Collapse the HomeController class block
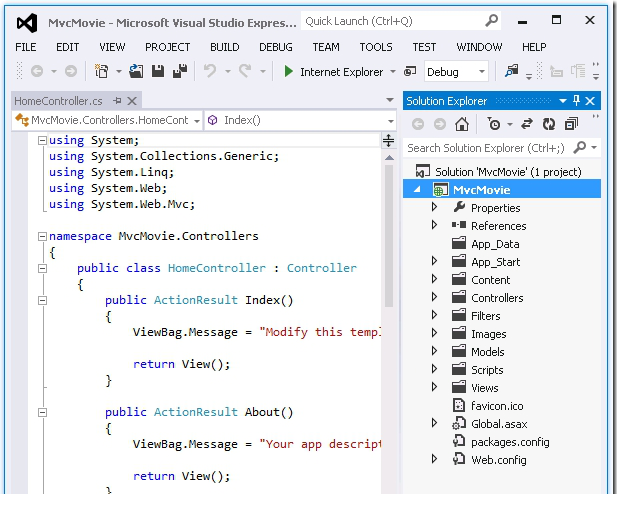The height and width of the screenshot is (513, 617). (42, 268)
